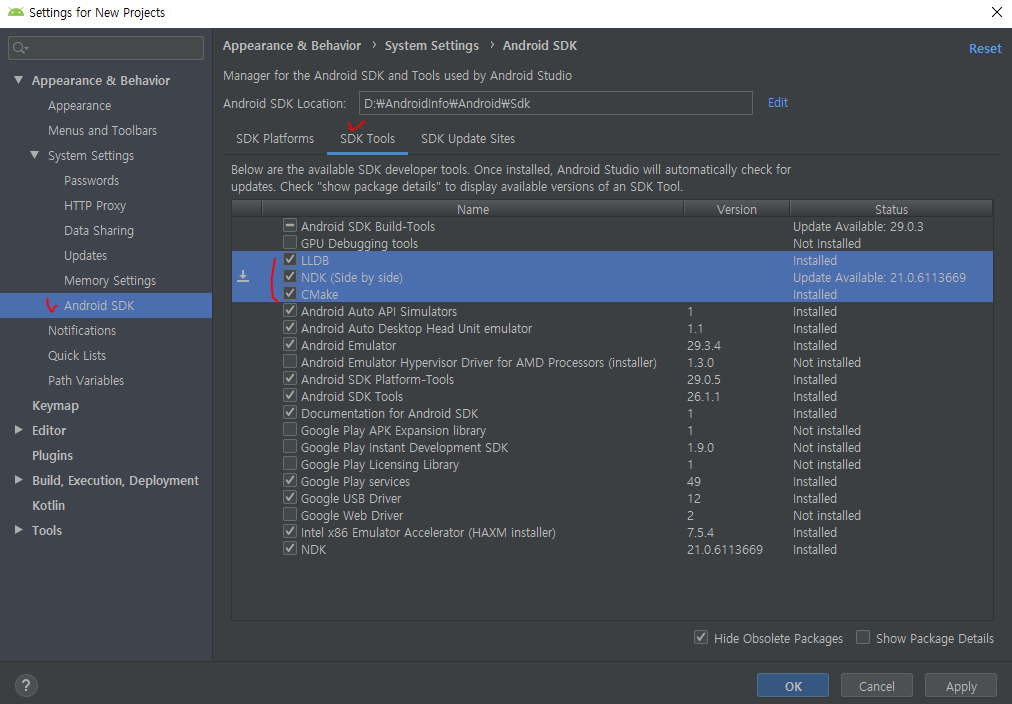
Task: Check the GPU Debugging tools checkbox
Action: click(x=290, y=243)
